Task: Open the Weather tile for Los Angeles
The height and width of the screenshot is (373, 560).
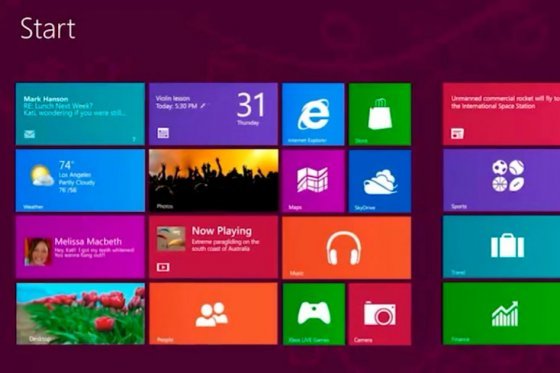Action: pyautogui.click(x=80, y=180)
